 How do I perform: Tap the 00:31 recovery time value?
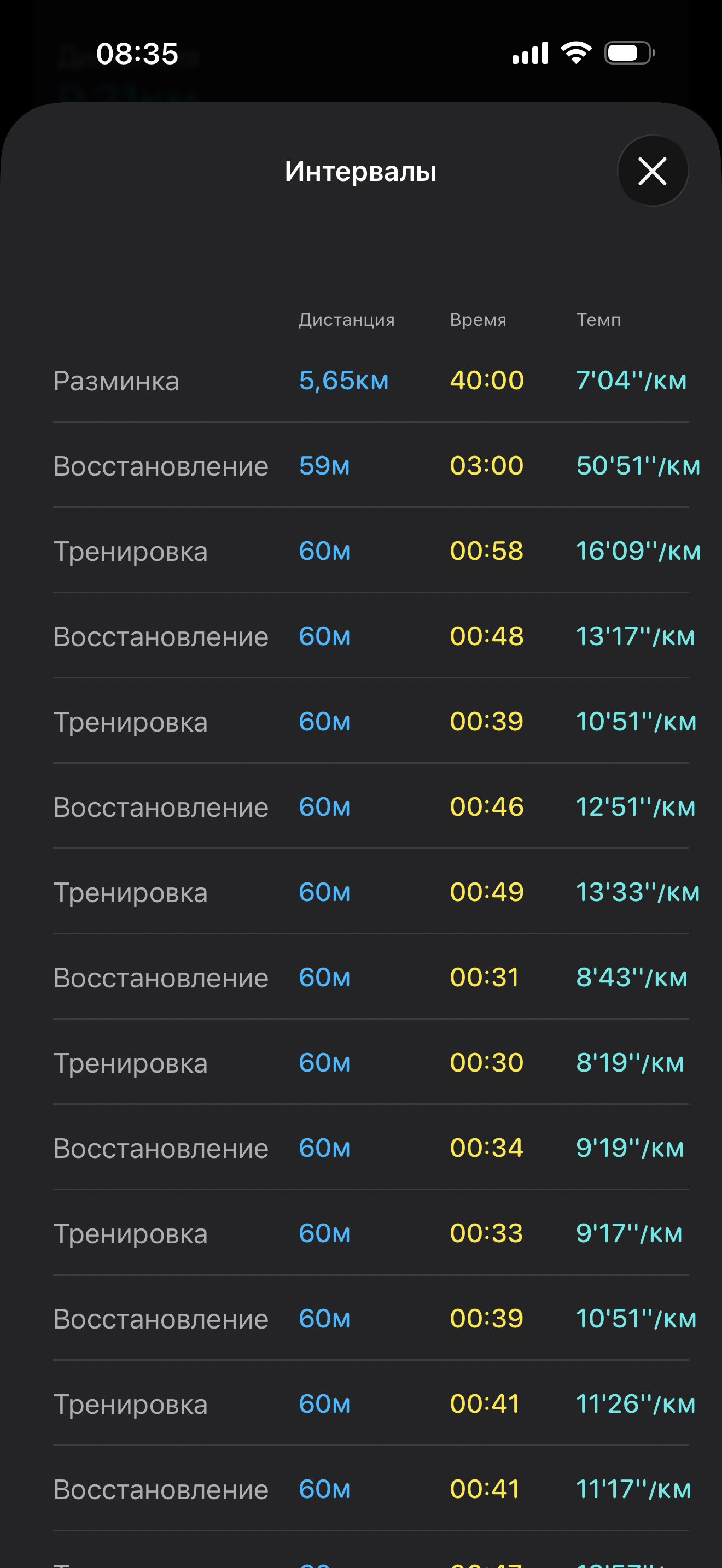485,977
